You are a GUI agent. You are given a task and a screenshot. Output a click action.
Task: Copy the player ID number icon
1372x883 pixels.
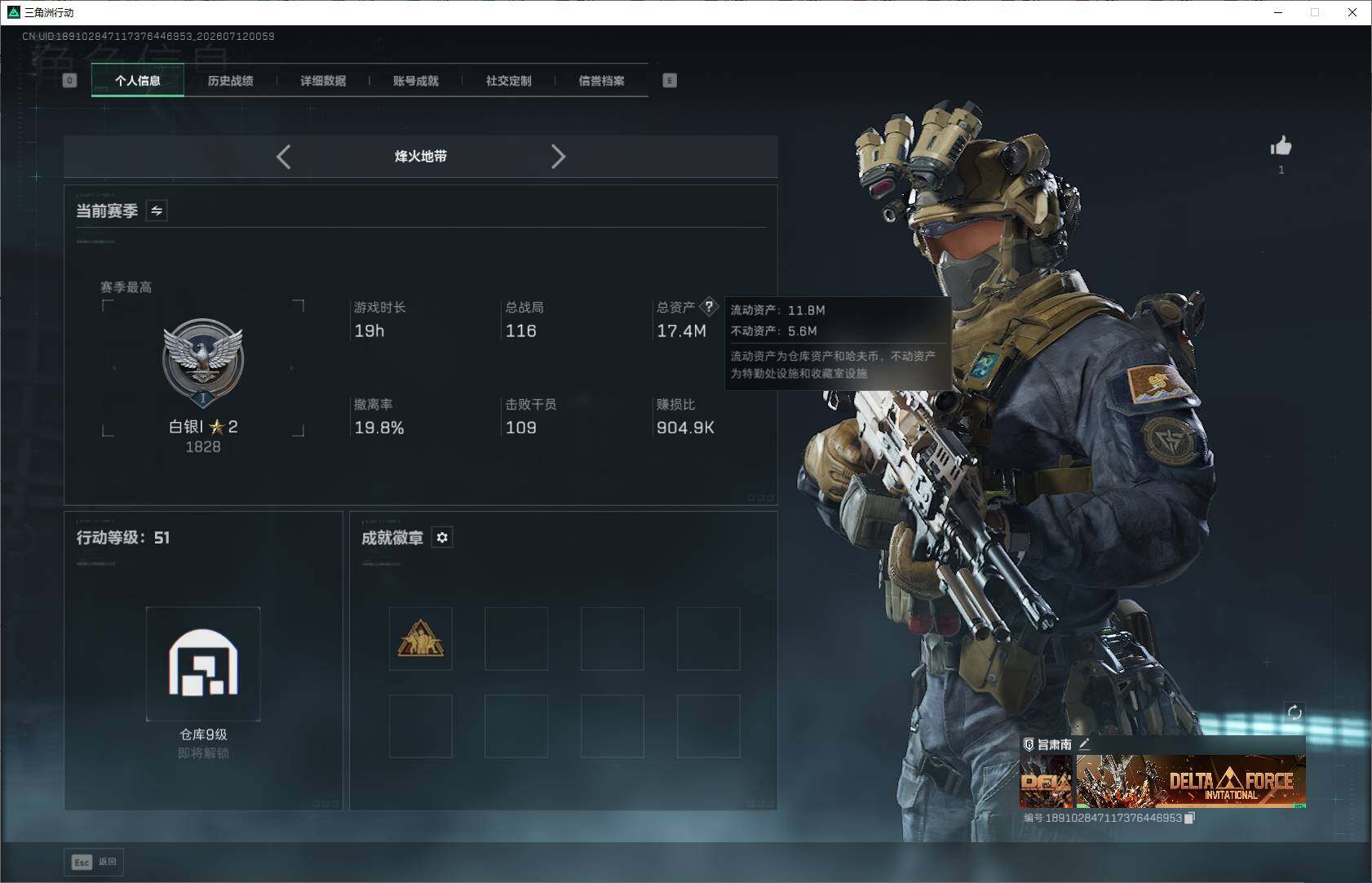tap(1189, 818)
